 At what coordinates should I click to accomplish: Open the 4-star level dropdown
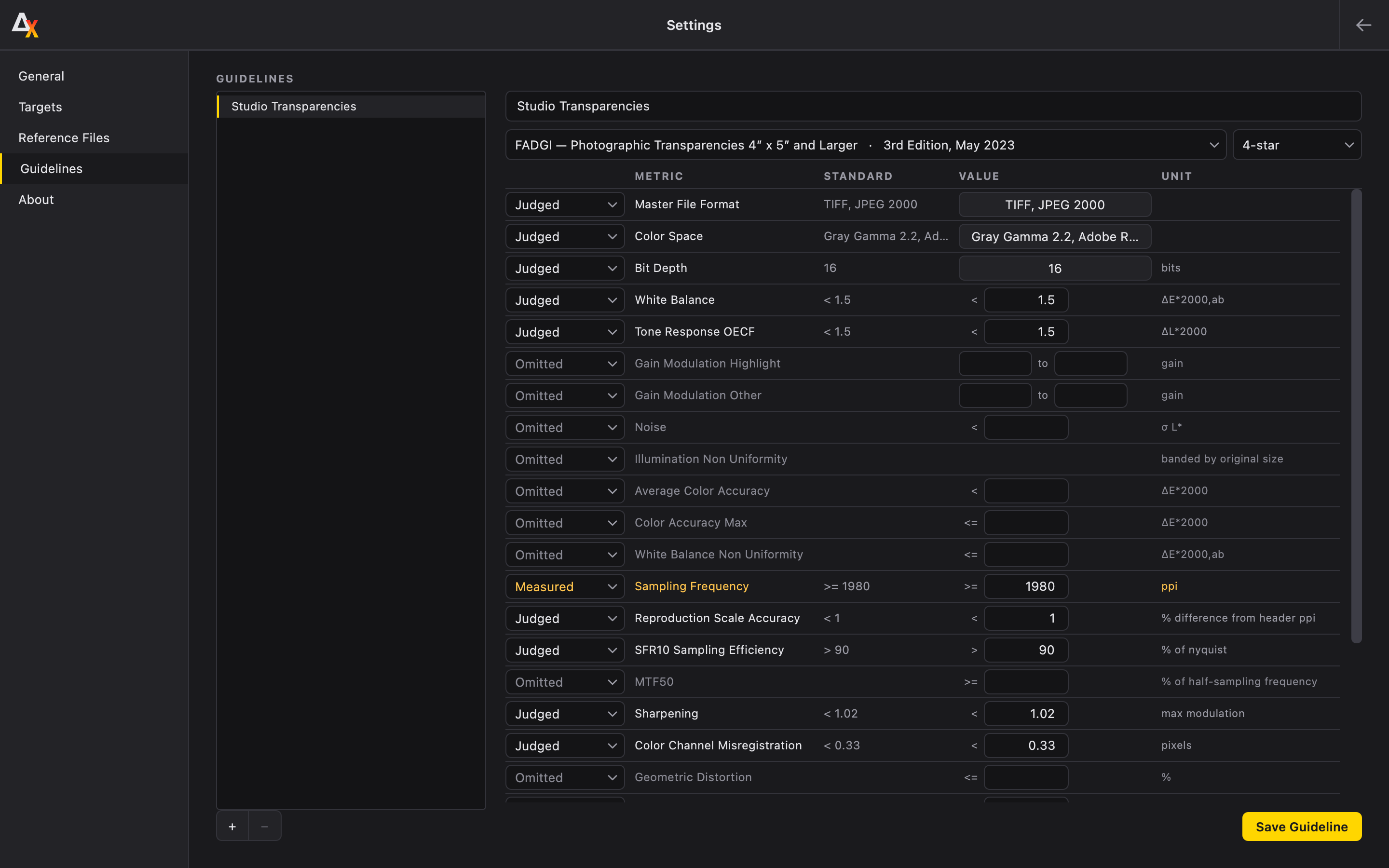pos(1297,145)
